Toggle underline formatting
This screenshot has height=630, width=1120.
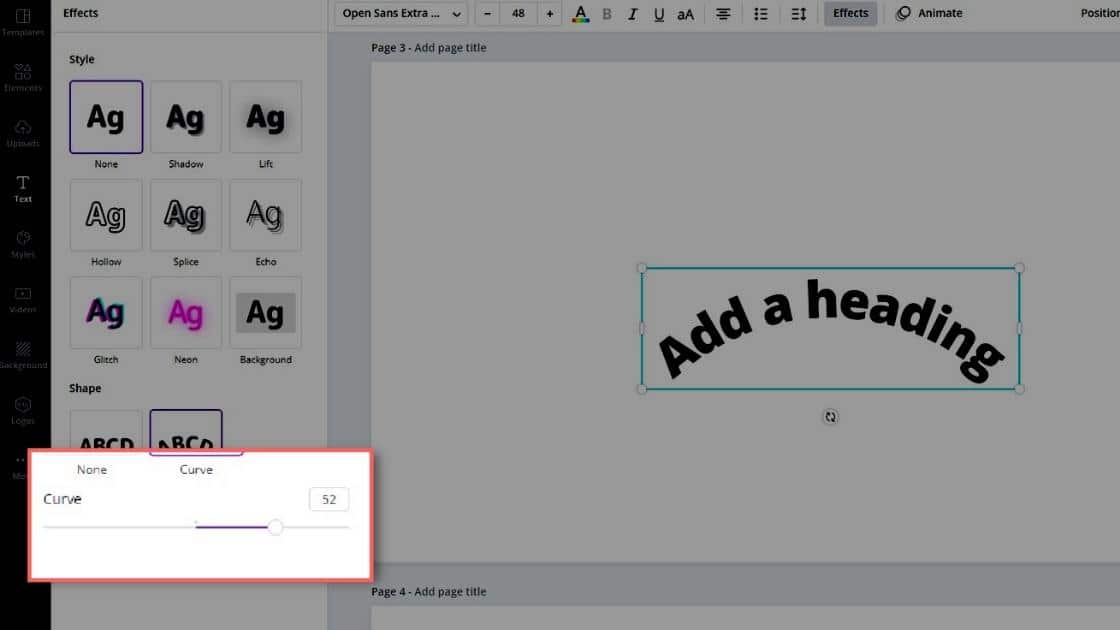[659, 14]
